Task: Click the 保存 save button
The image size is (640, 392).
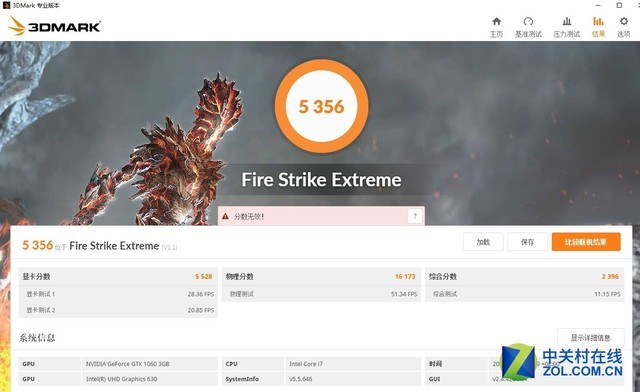Action: [527, 242]
